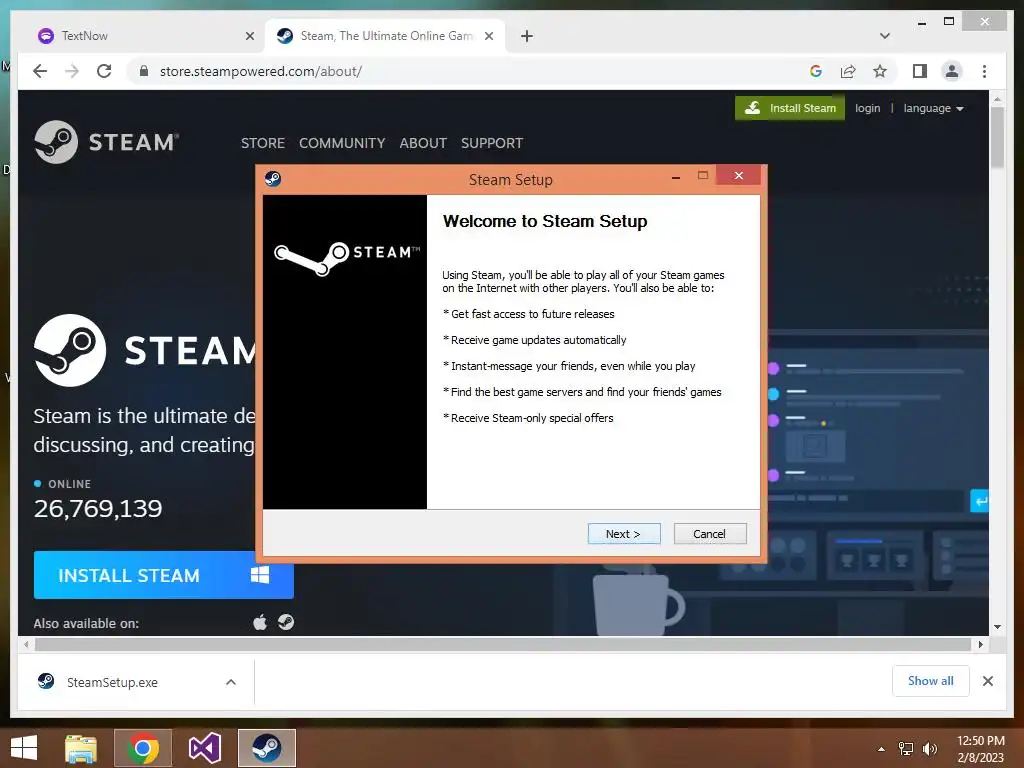The image size is (1024, 768).
Task: Switch to the TextNow browser tab
Action: tap(145, 36)
